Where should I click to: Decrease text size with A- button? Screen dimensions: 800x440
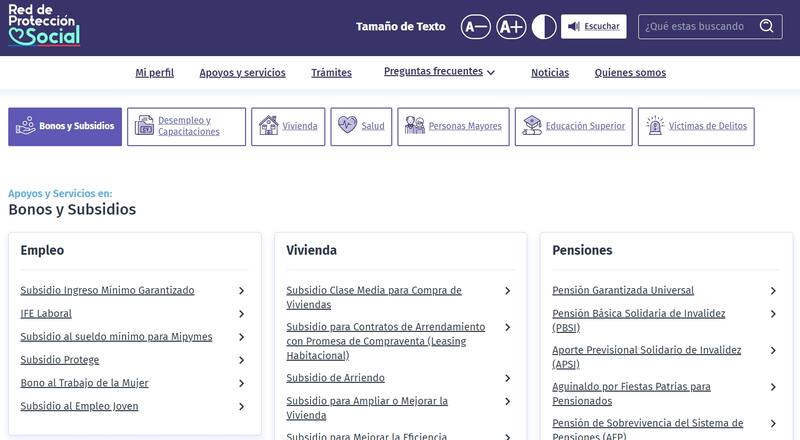[476, 27]
